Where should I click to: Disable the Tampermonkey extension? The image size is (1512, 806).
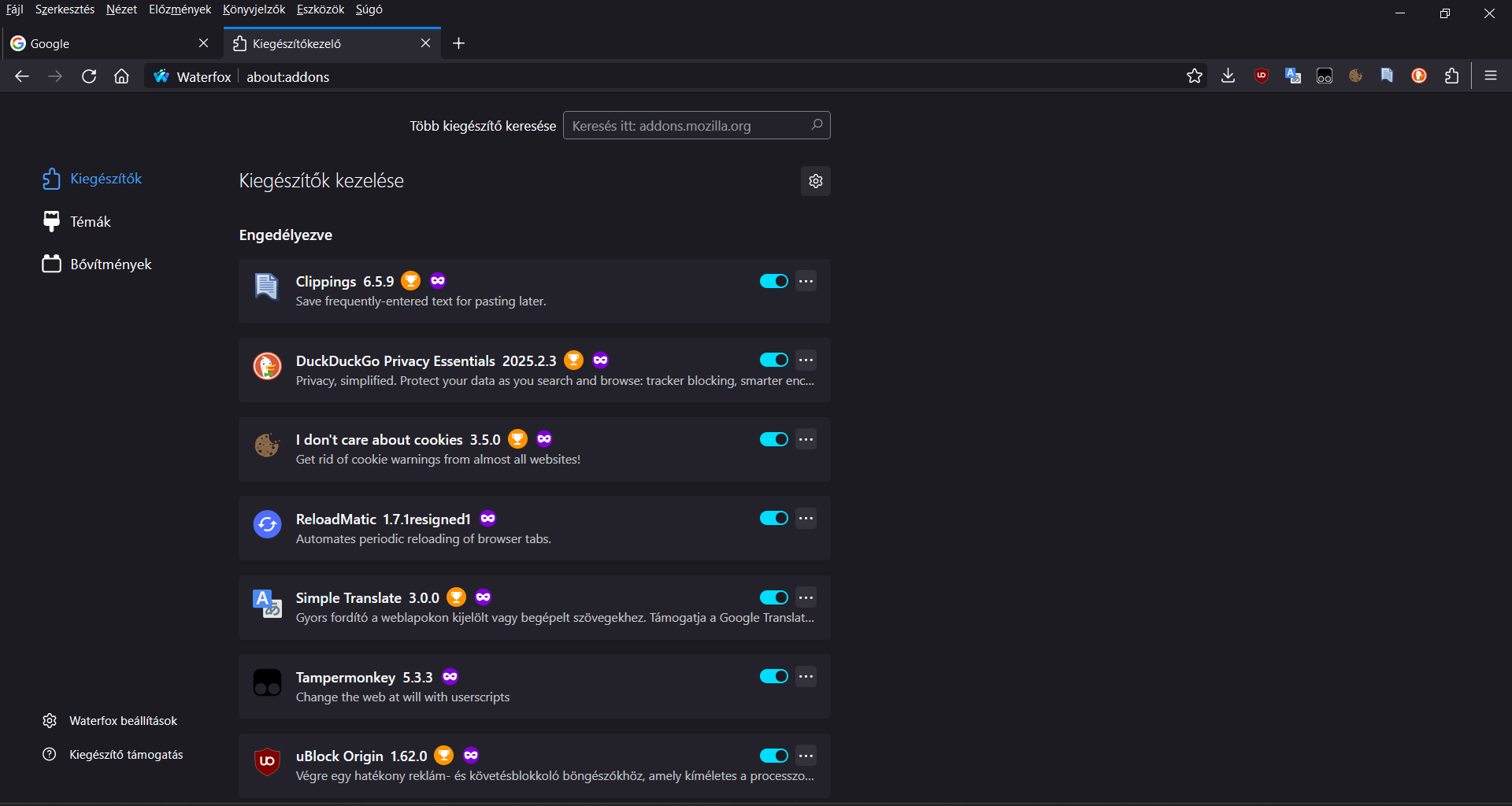pyautogui.click(x=774, y=676)
